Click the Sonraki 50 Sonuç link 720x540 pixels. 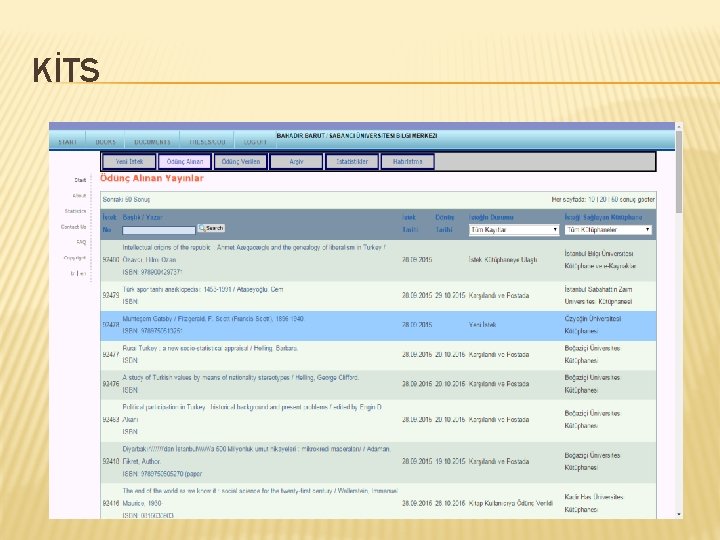click(126, 200)
